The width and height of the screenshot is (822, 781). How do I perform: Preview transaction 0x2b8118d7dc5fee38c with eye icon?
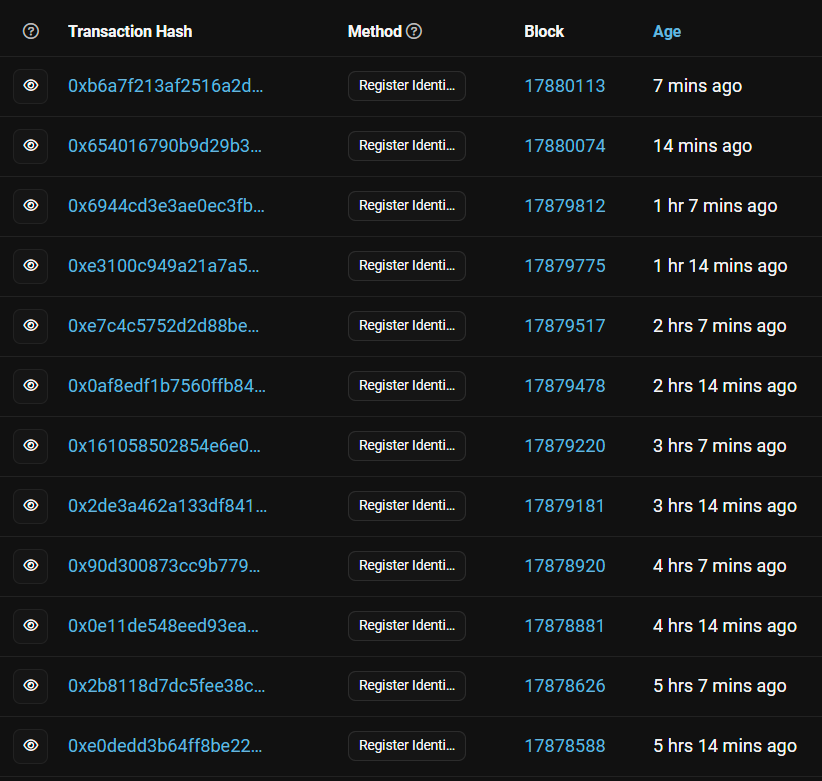pyautogui.click(x=30, y=686)
